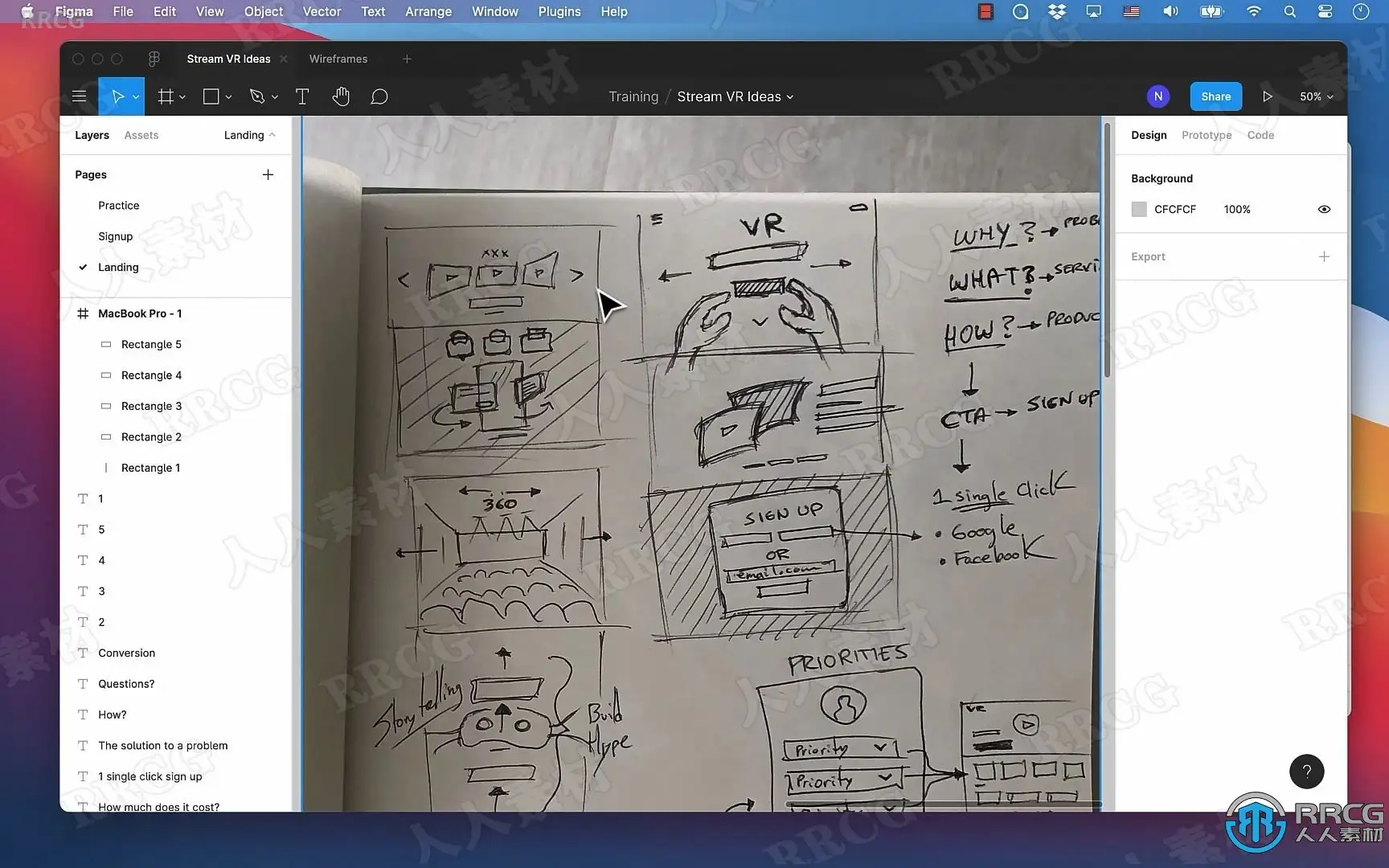Collapse the Landing pages list
1389x868 pixels.
tap(249, 135)
